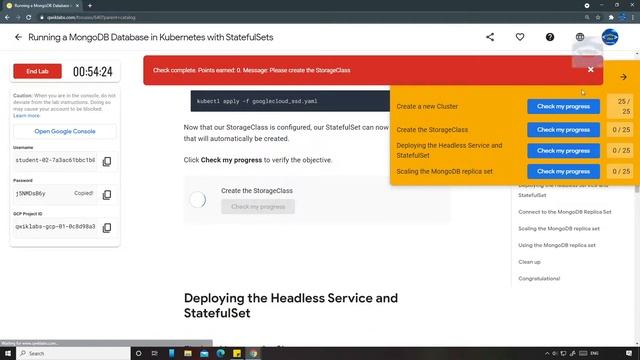Screen dimensions: 640x360
Task: Open Connect to the MongoDB Replica Set outline link
Action: click(565, 212)
